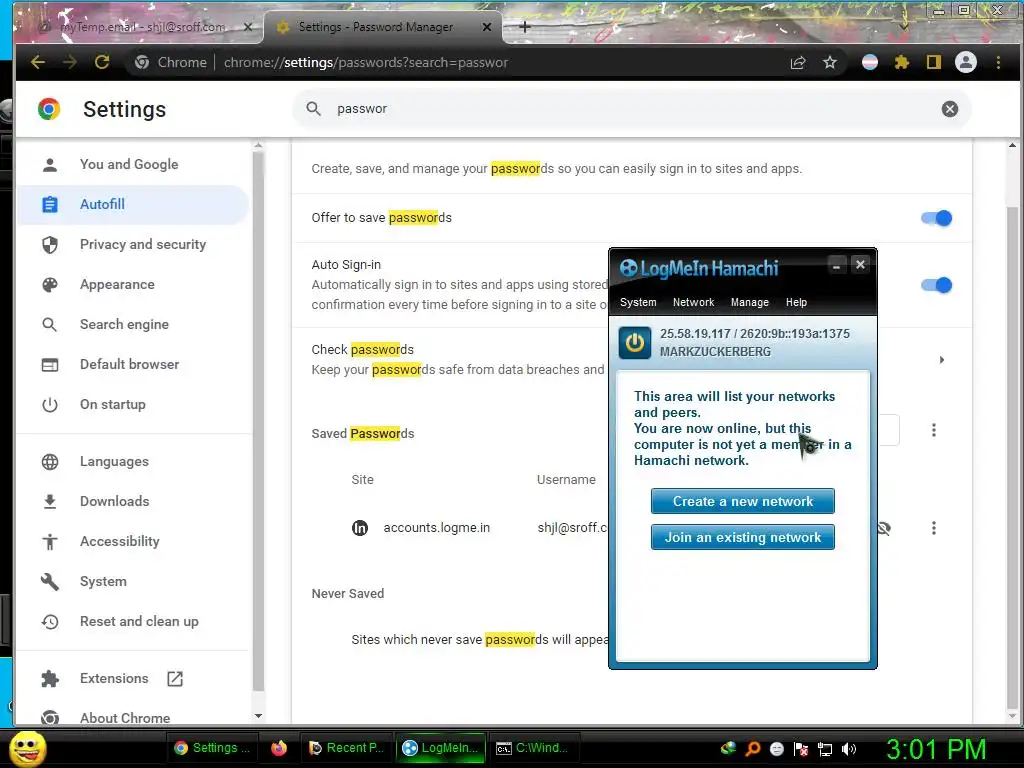The image size is (1024, 768).
Task: Open Chrome side panel icon
Action: pyautogui.click(x=934, y=63)
